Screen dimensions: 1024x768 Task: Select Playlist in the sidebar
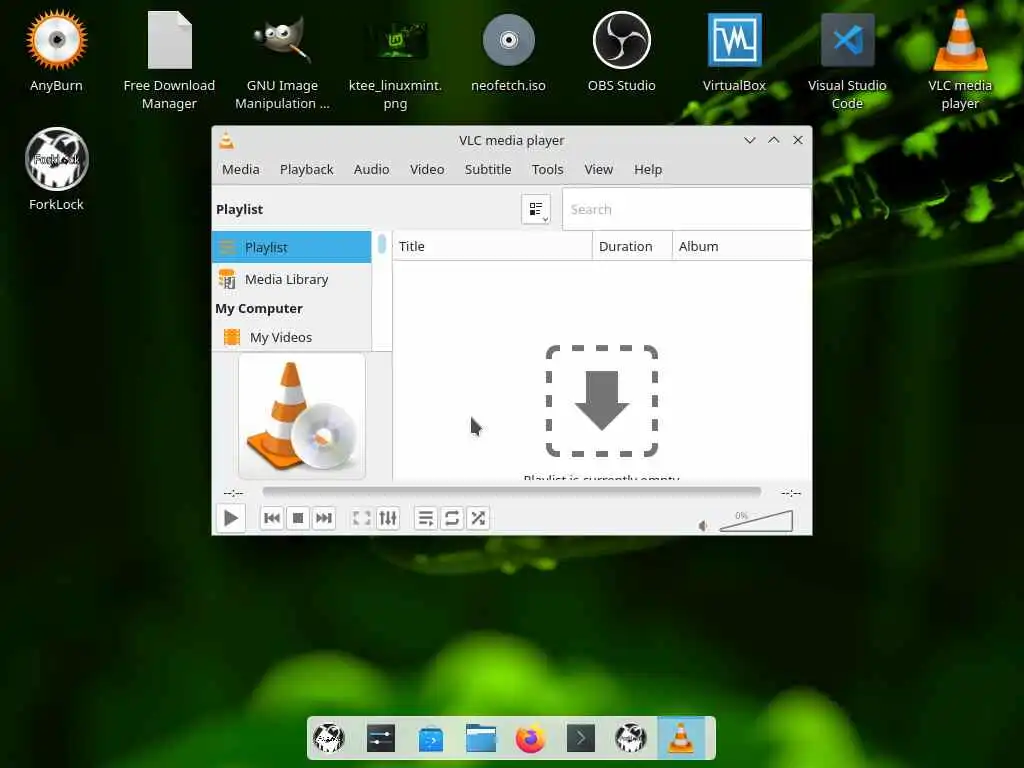coord(291,248)
